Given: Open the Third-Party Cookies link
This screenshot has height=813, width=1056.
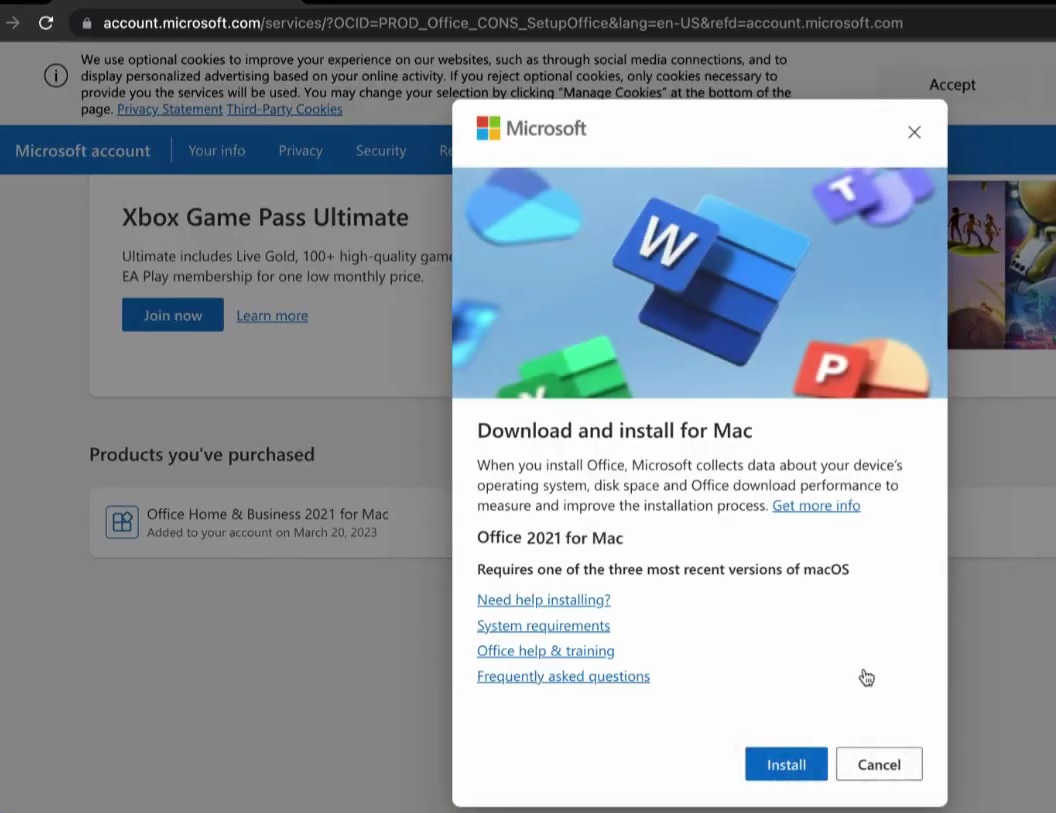Looking at the screenshot, I should pyautogui.click(x=284, y=109).
